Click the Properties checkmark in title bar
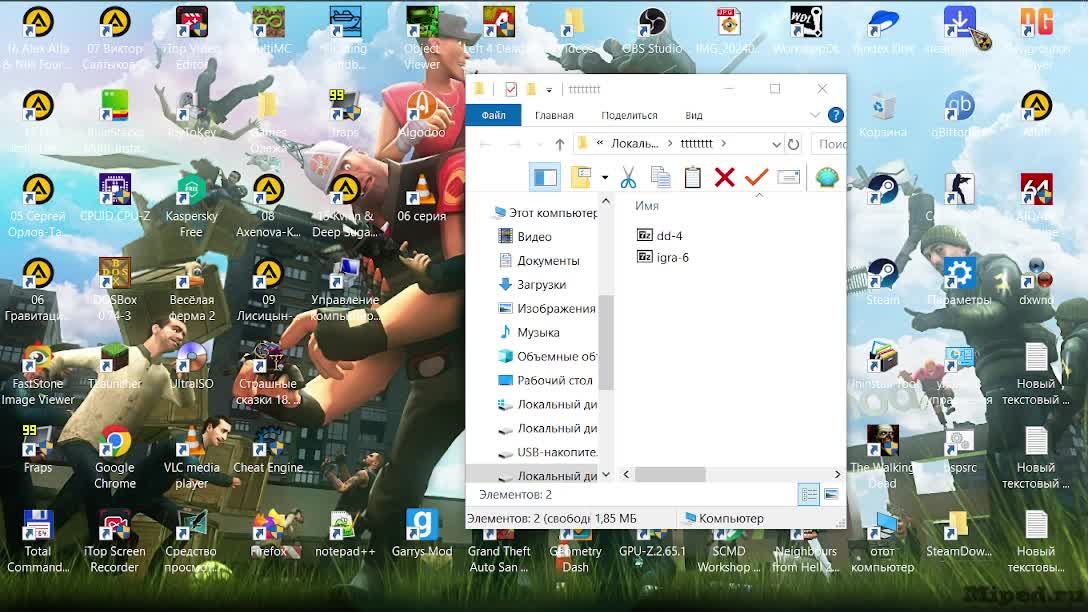The height and width of the screenshot is (612, 1088). (511, 89)
